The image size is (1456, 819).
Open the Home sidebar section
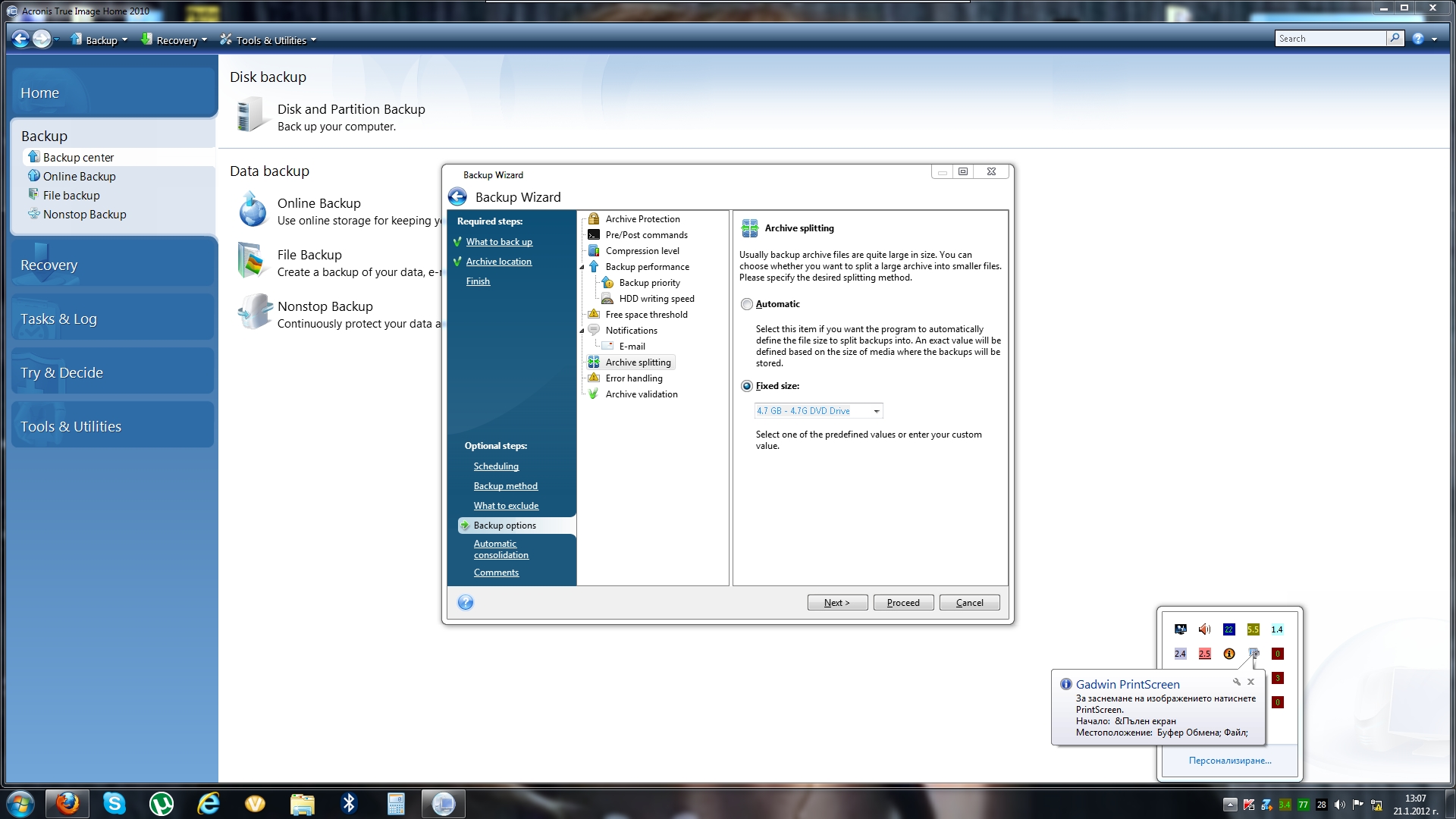pyautogui.click(x=114, y=93)
